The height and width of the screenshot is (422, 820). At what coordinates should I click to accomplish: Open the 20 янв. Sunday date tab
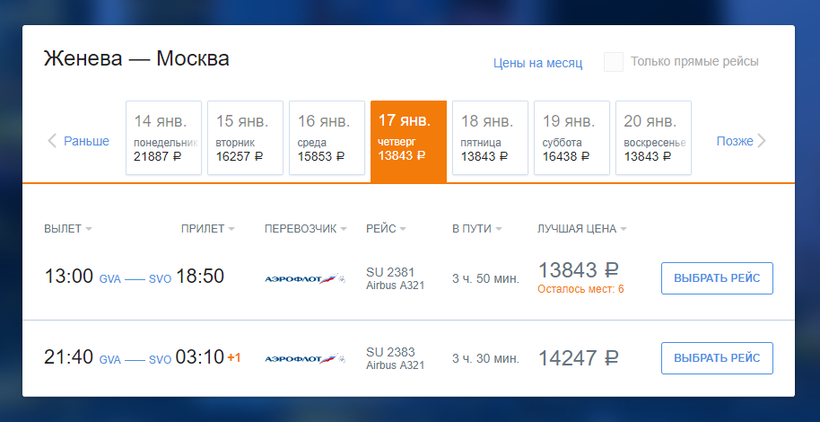[x=654, y=138]
